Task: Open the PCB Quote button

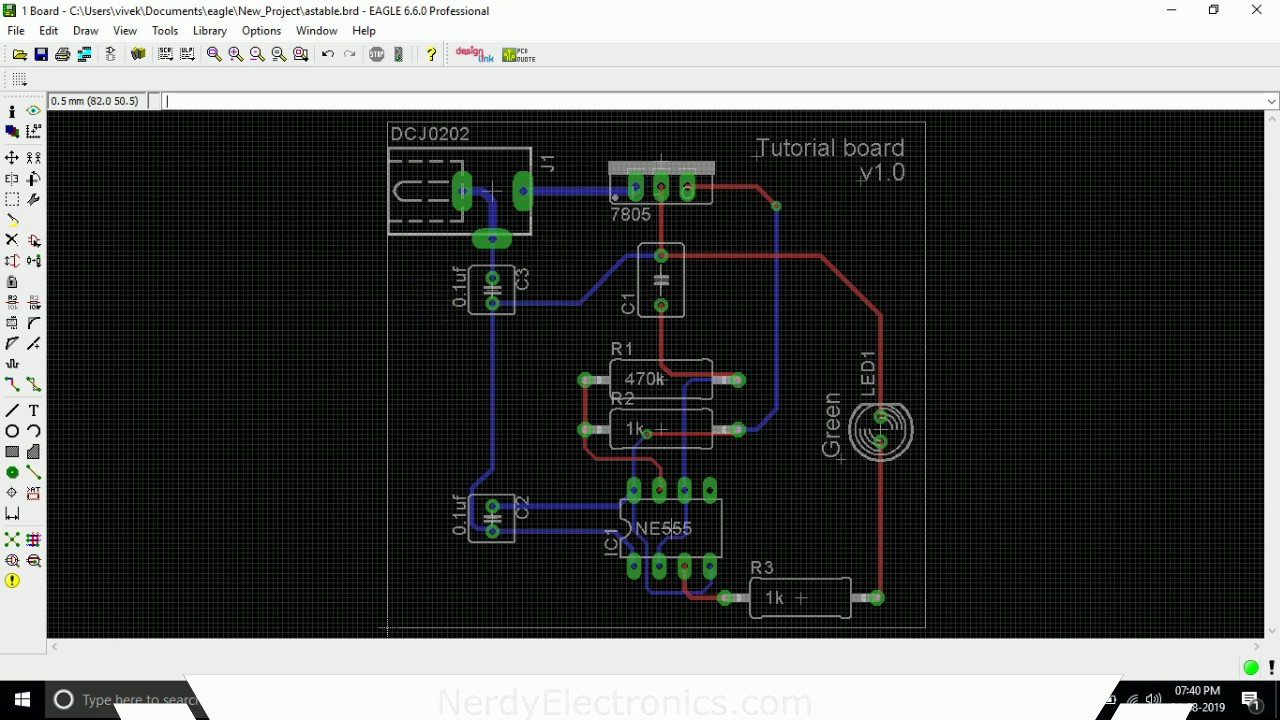Action: pyautogui.click(x=519, y=55)
